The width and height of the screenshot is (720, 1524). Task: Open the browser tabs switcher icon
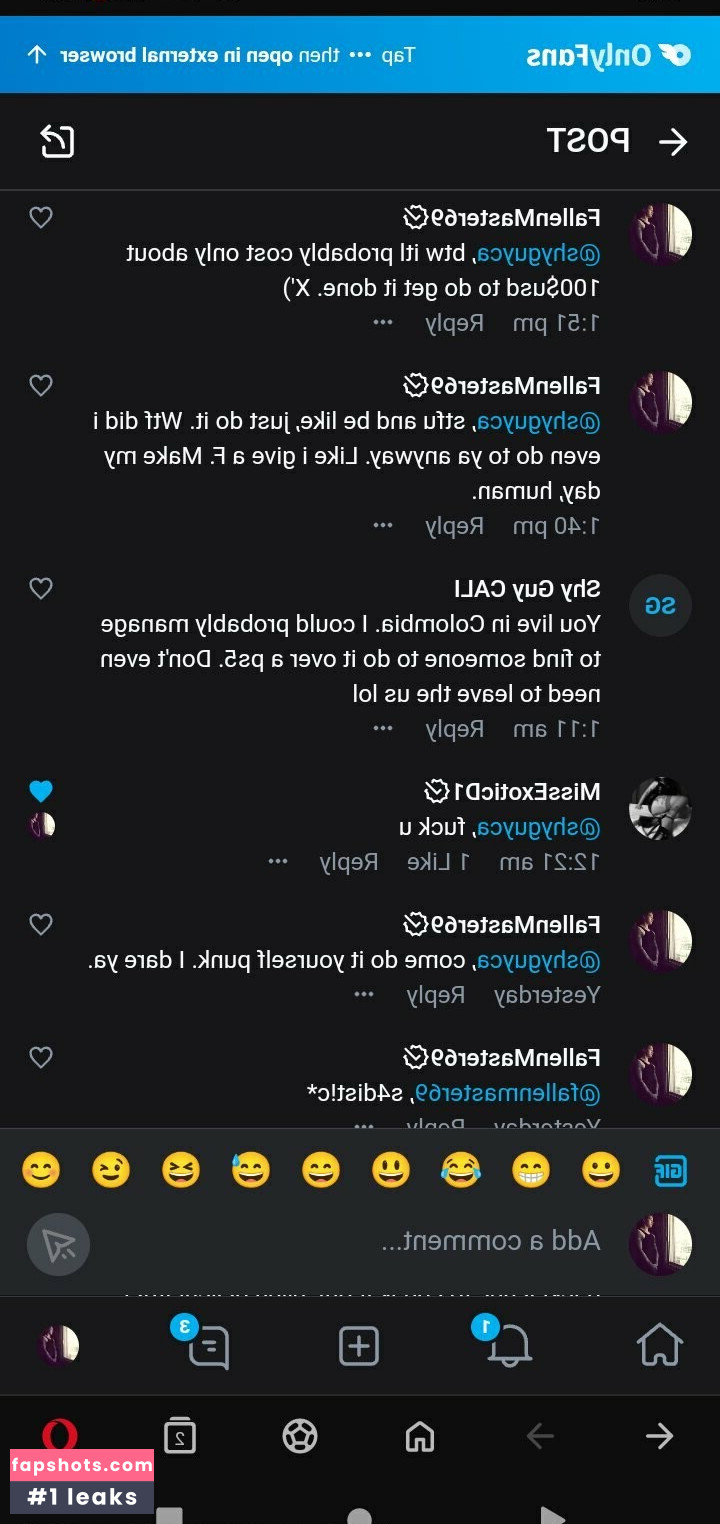pyautogui.click(x=180, y=1437)
